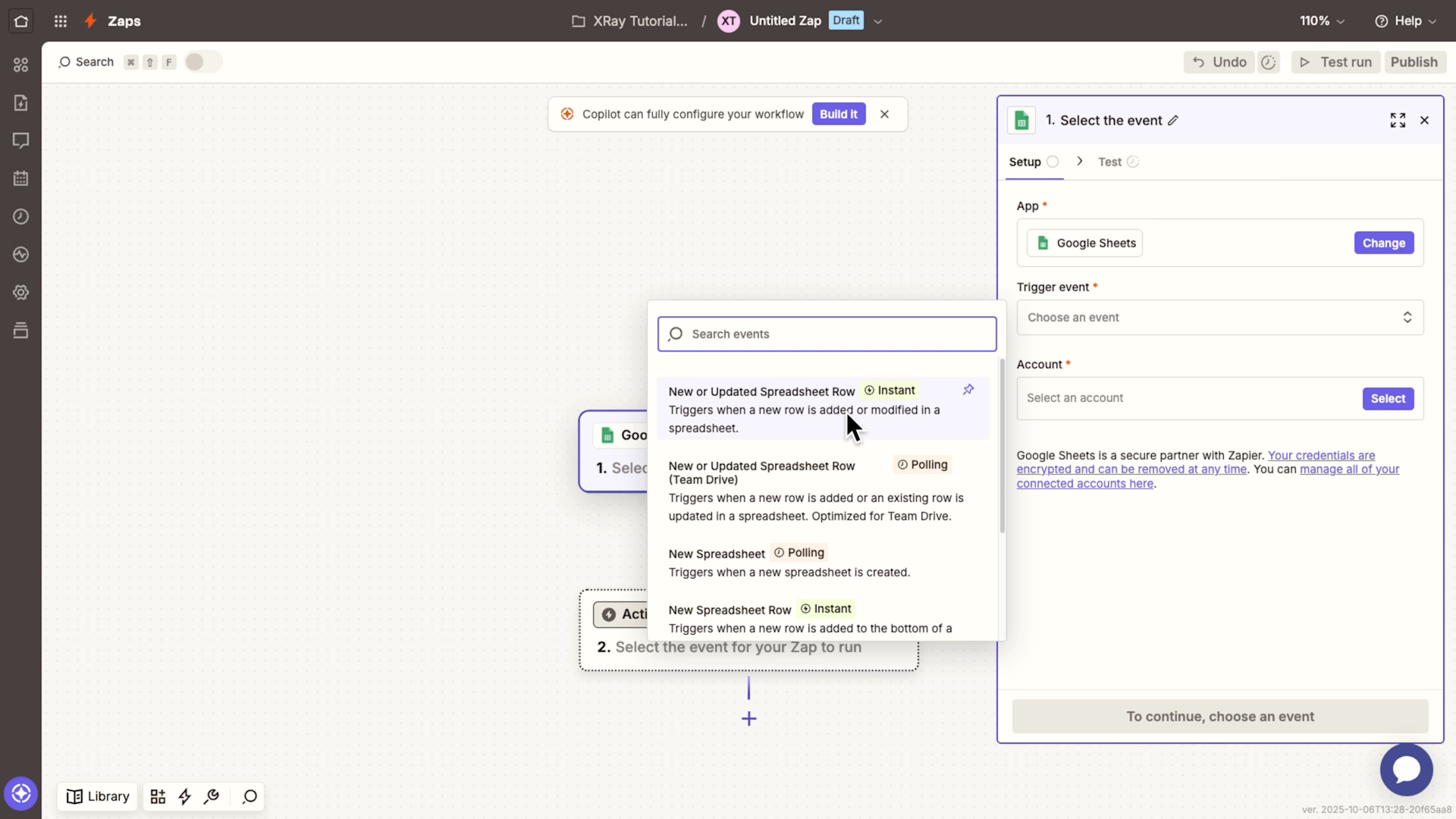Open the 110% zoom level dropdown

[1321, 20]
